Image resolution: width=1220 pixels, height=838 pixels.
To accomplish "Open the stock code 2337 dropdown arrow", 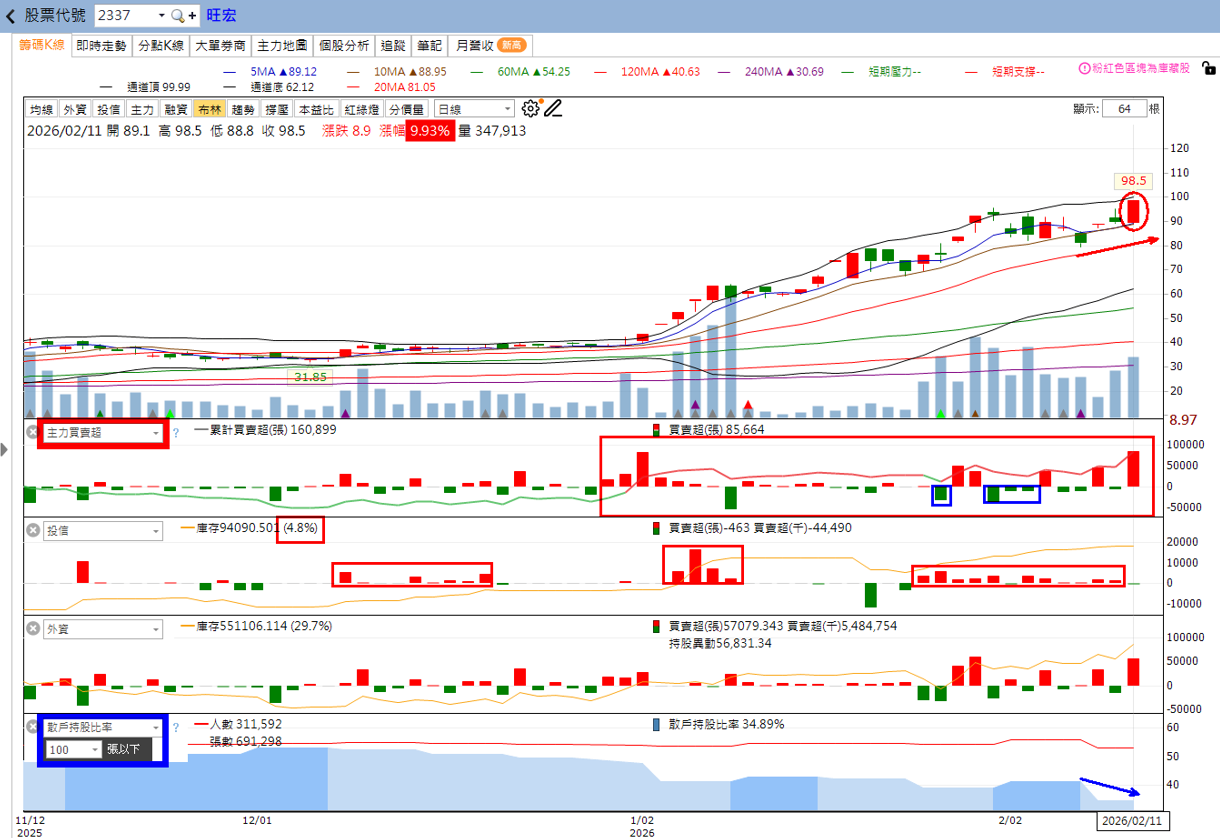I will click(162, 16).
